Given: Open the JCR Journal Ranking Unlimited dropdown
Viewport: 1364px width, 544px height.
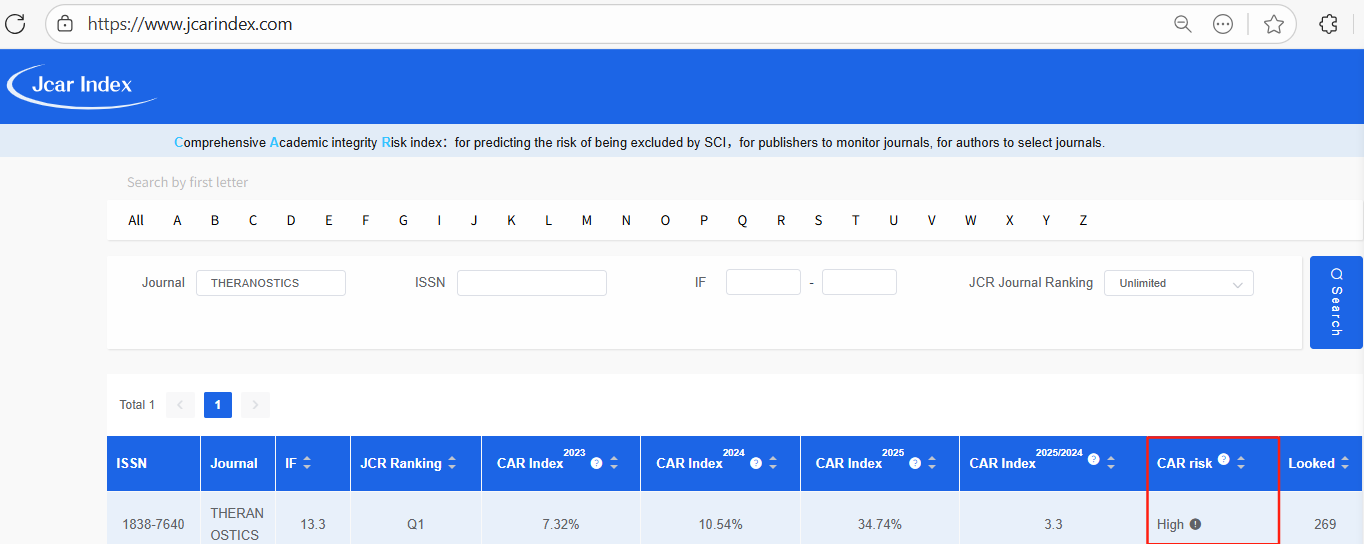Looking at the screenshot, I should 1178,283.
